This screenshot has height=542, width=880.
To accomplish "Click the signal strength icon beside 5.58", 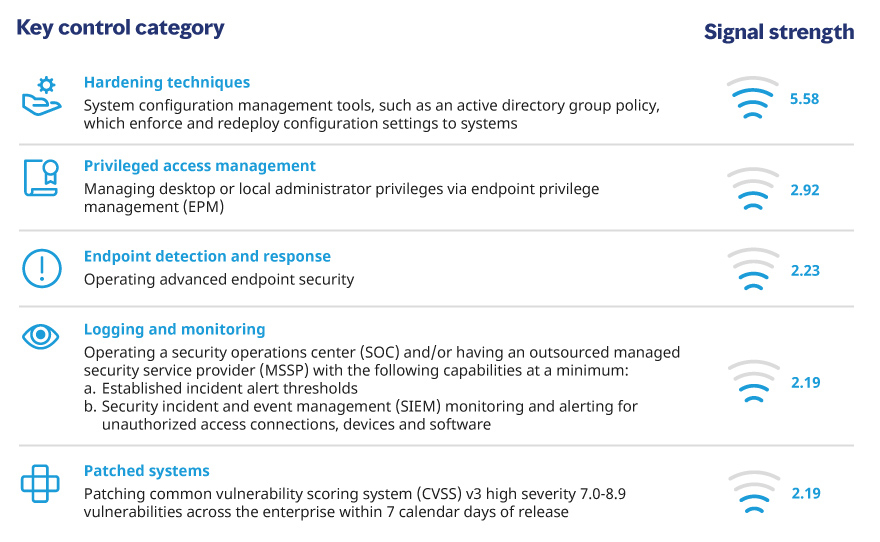I will (x=753, y=98).
